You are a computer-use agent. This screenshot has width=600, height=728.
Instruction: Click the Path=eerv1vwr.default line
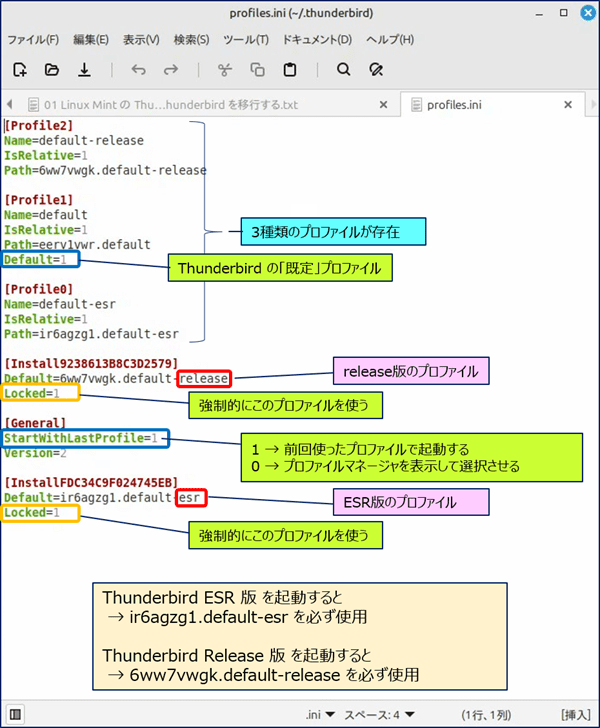point(77,245)
